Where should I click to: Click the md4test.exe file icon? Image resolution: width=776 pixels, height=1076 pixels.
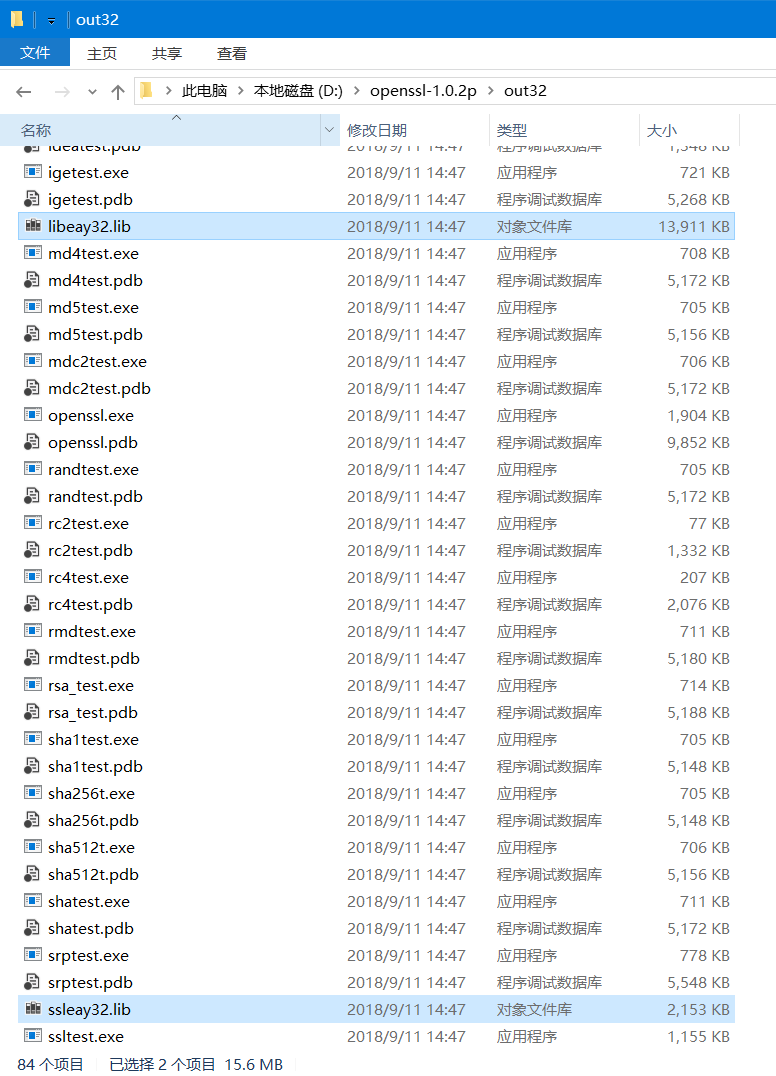click(x=32, y=253)
